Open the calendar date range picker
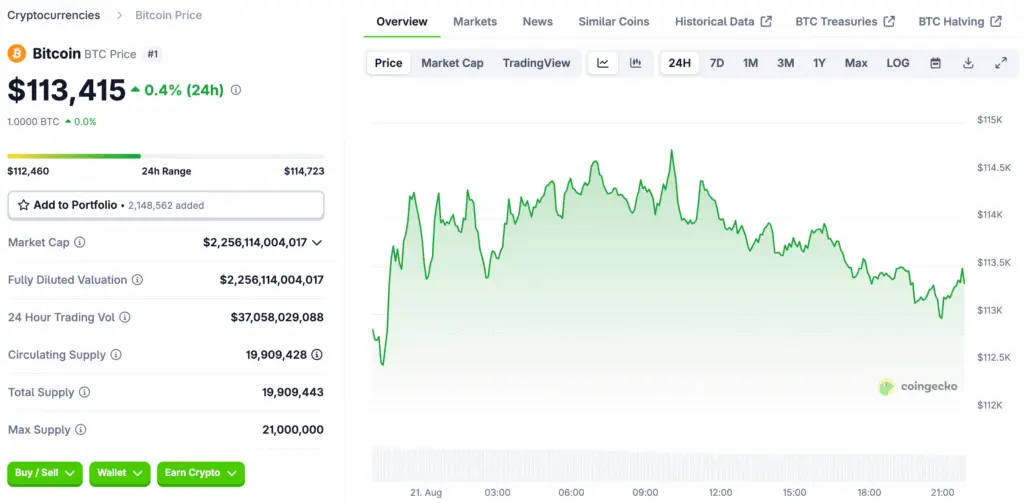The width and height of the screenshot is (1024, 503). [x=935, y=63]
